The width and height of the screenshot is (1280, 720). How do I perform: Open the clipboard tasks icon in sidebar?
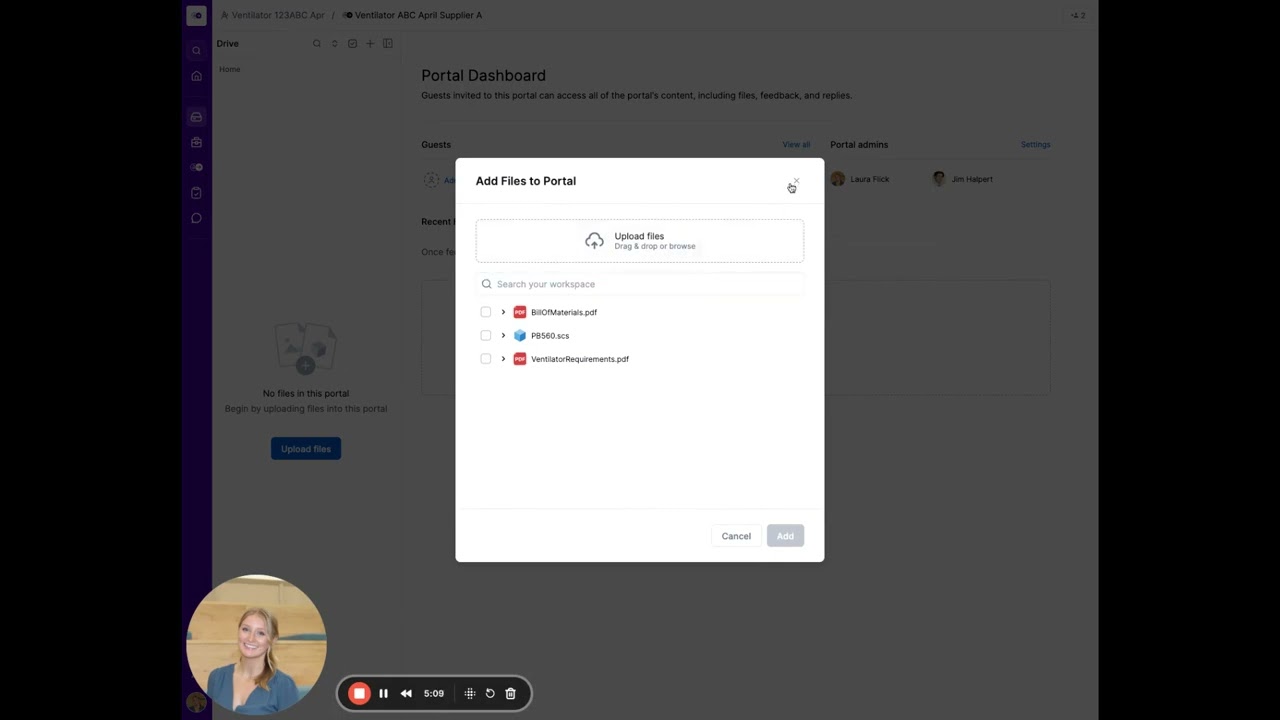point(196,193)
